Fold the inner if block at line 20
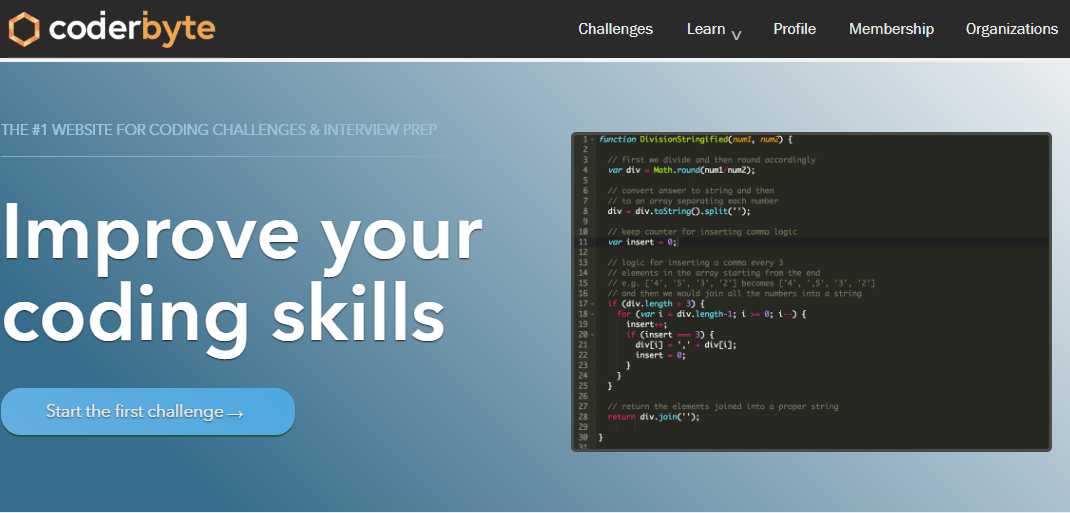Image resolution: width=1070 pixels, height=513 pixels. click(592, 335)
